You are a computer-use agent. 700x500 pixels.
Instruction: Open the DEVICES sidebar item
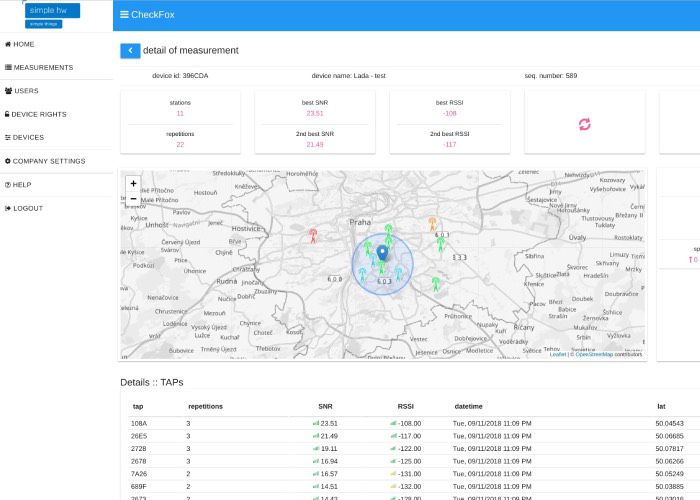(x=25, y=138)
